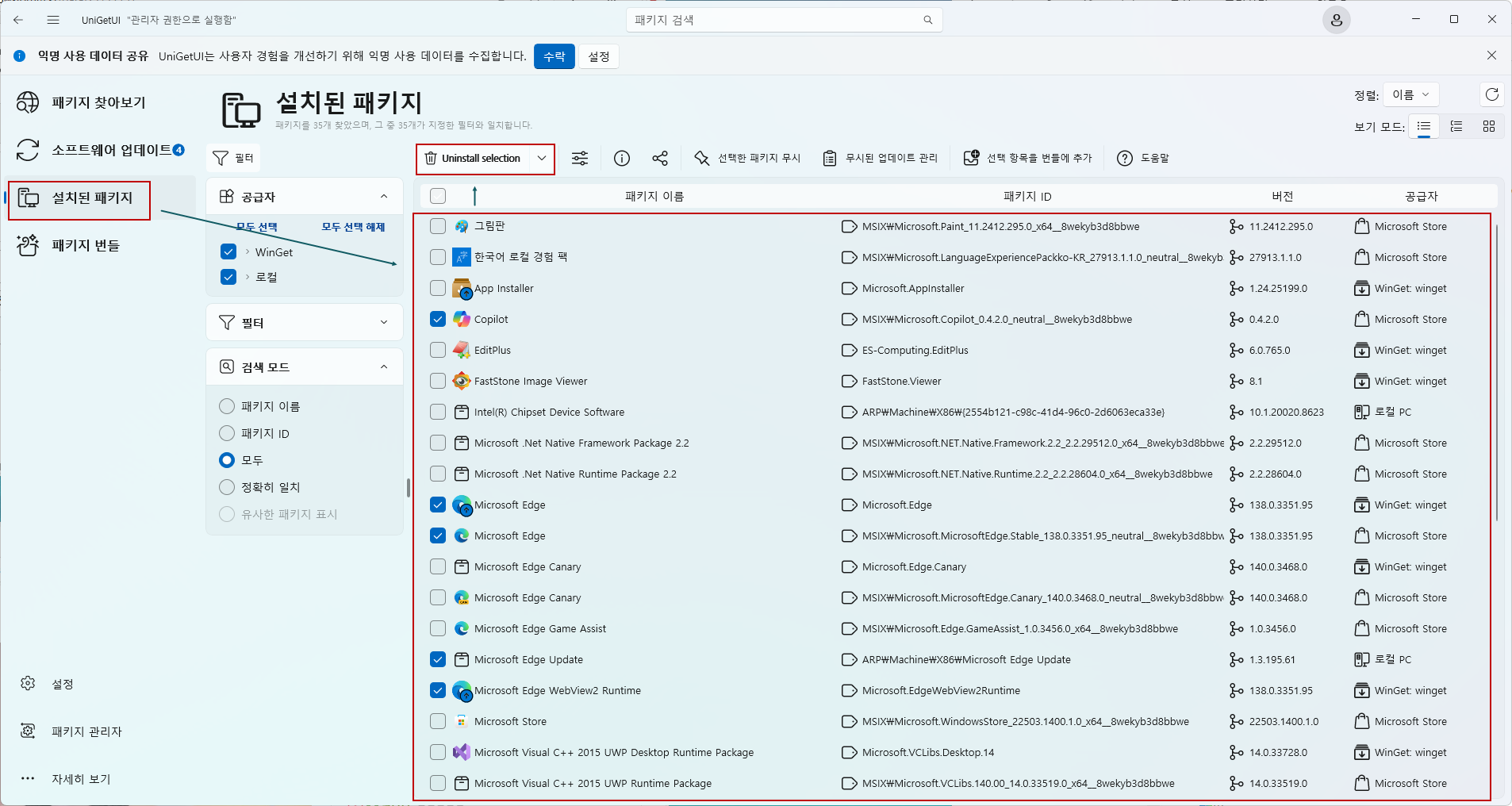Screen dimensions: 1512x806
Task: Toggle the 필터 pane button
Action: (x=233, y=158)
